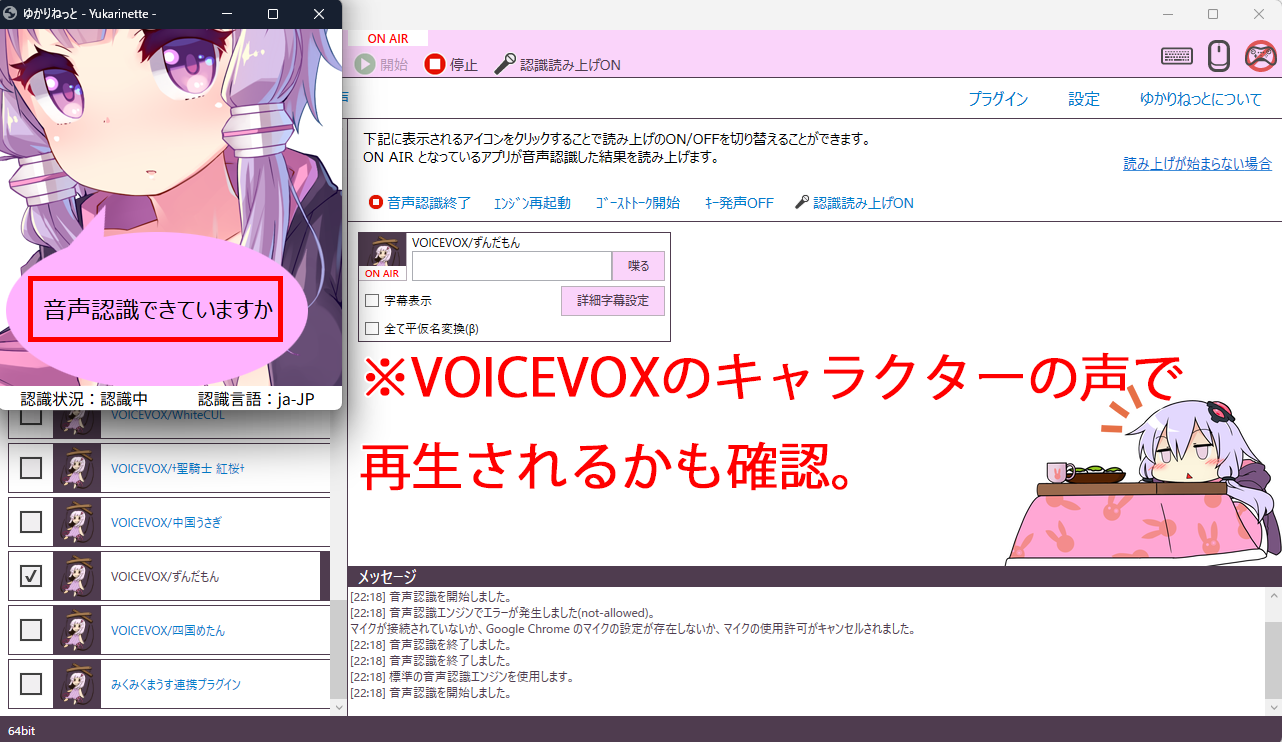Click ゴーストトーク開始
1282x742 pixels.
(x=638, y=203)
